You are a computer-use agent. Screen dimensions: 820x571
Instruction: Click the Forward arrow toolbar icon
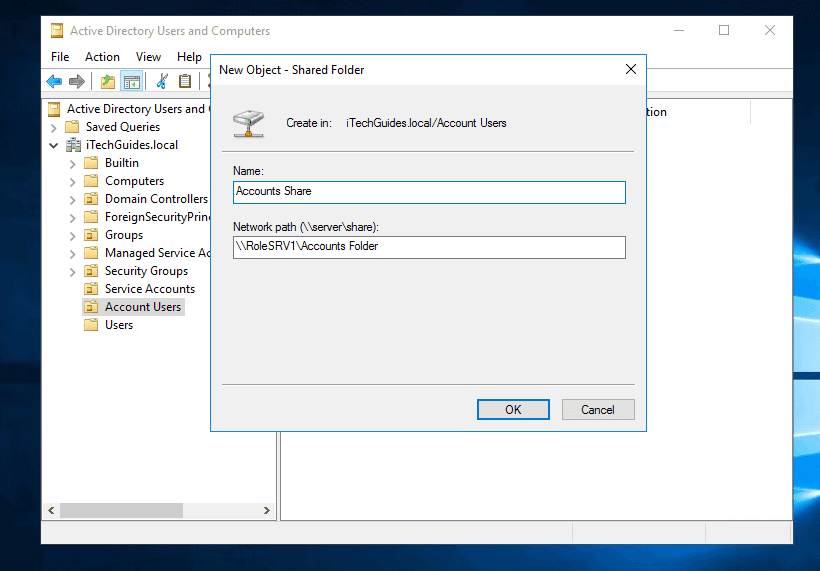click(x=76, y=81)
